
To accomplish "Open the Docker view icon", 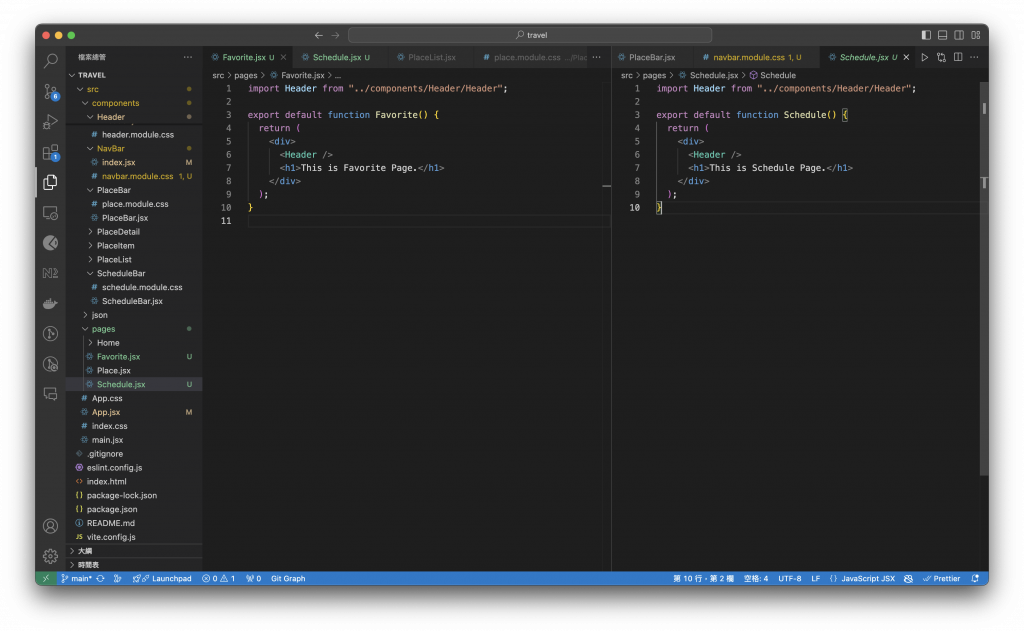I will tap(50, 304).
